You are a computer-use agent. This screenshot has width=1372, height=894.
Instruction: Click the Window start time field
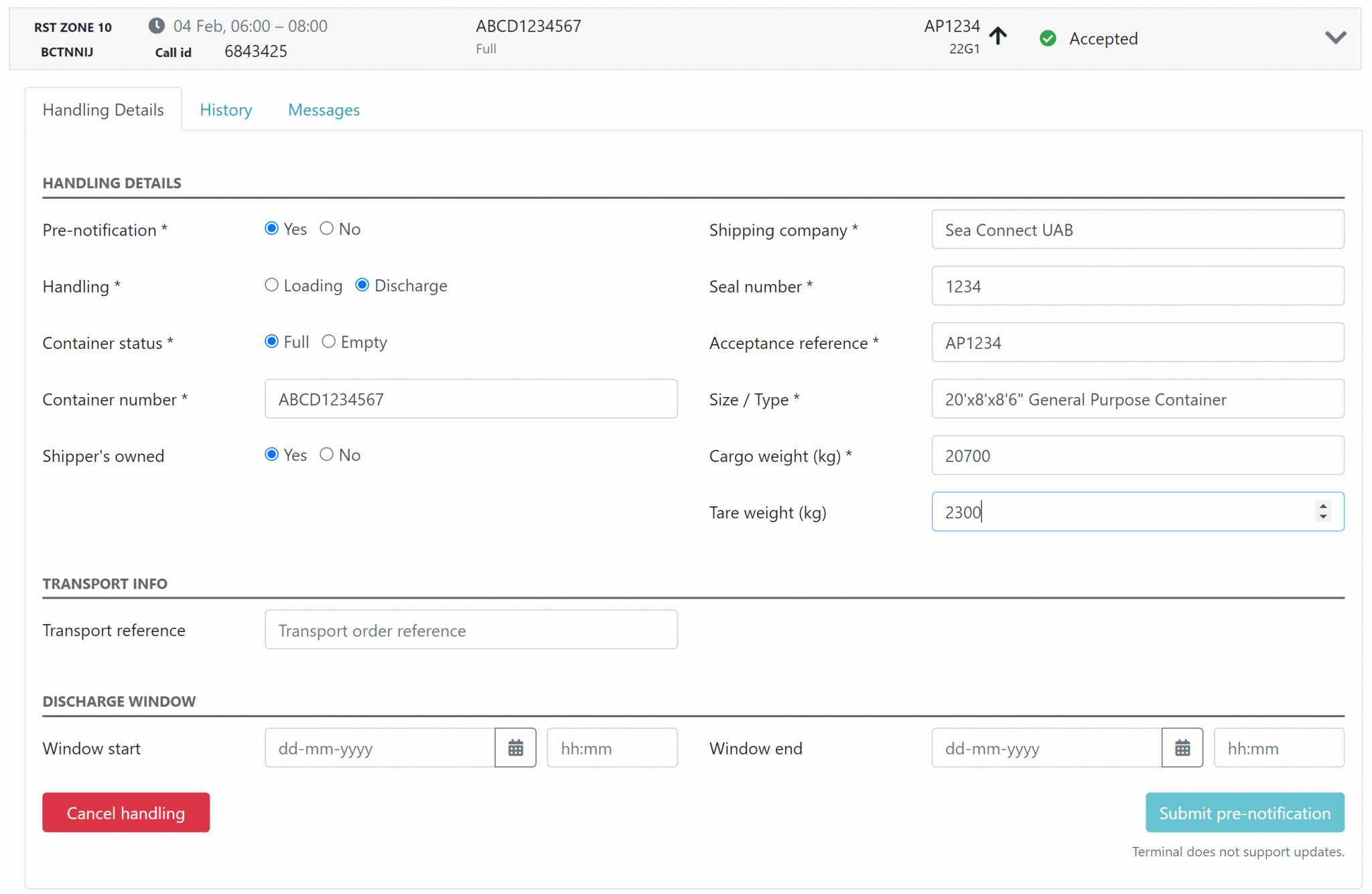pyautogui.click(x=612, y=747)
